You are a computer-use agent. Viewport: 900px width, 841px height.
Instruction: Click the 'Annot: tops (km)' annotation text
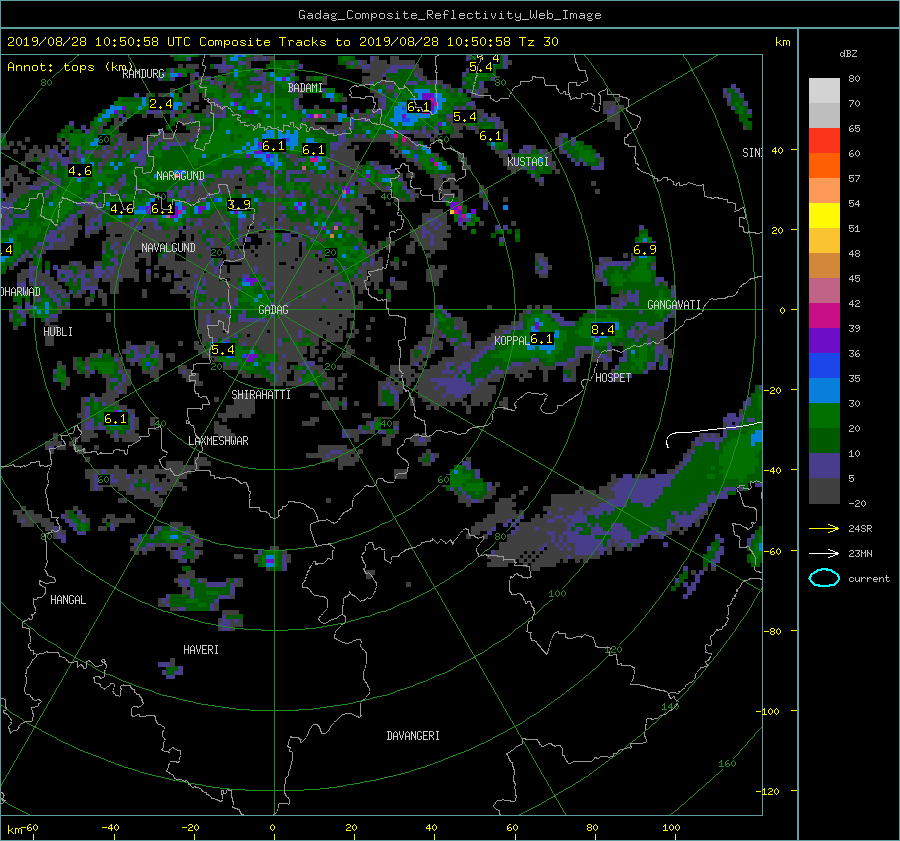pos(71,67)
